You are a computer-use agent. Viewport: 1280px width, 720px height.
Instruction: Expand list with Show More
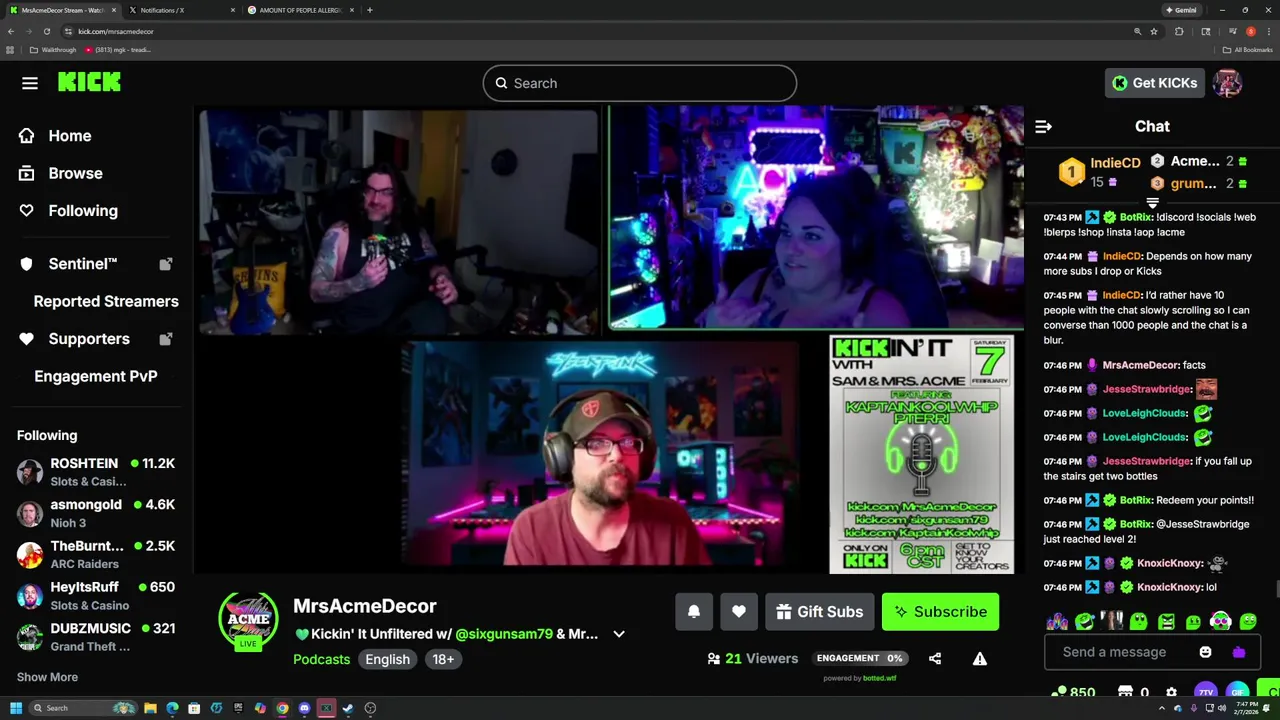tap(47, 677)
